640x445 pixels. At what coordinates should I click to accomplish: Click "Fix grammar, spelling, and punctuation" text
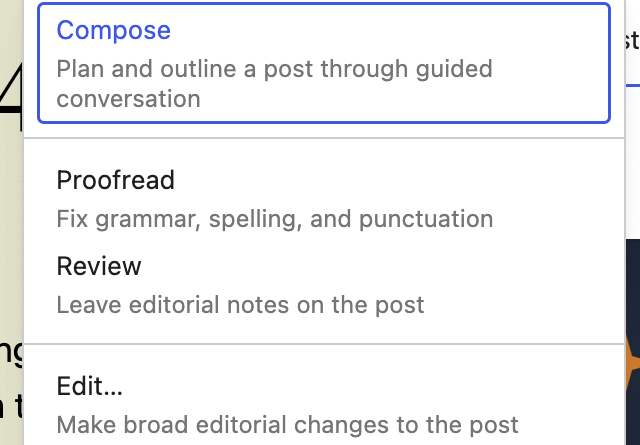point(274,218)
